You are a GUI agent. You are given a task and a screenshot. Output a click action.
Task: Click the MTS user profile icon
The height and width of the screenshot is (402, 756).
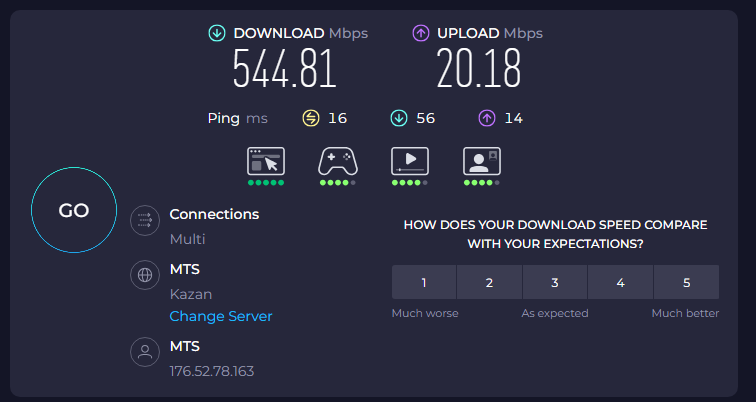point(146,353)
